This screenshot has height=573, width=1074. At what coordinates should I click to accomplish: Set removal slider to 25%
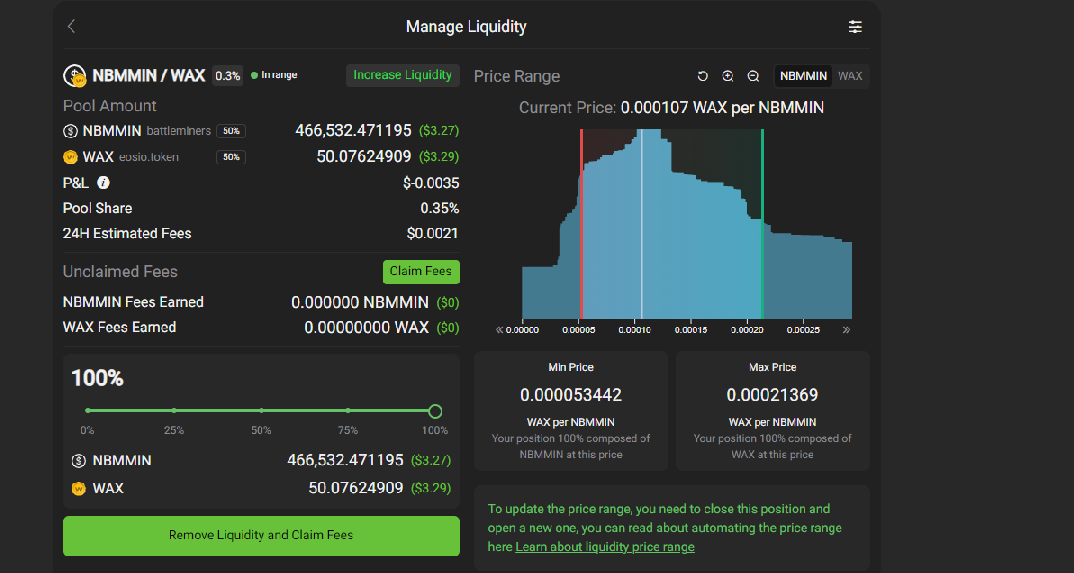coord(174,411)
